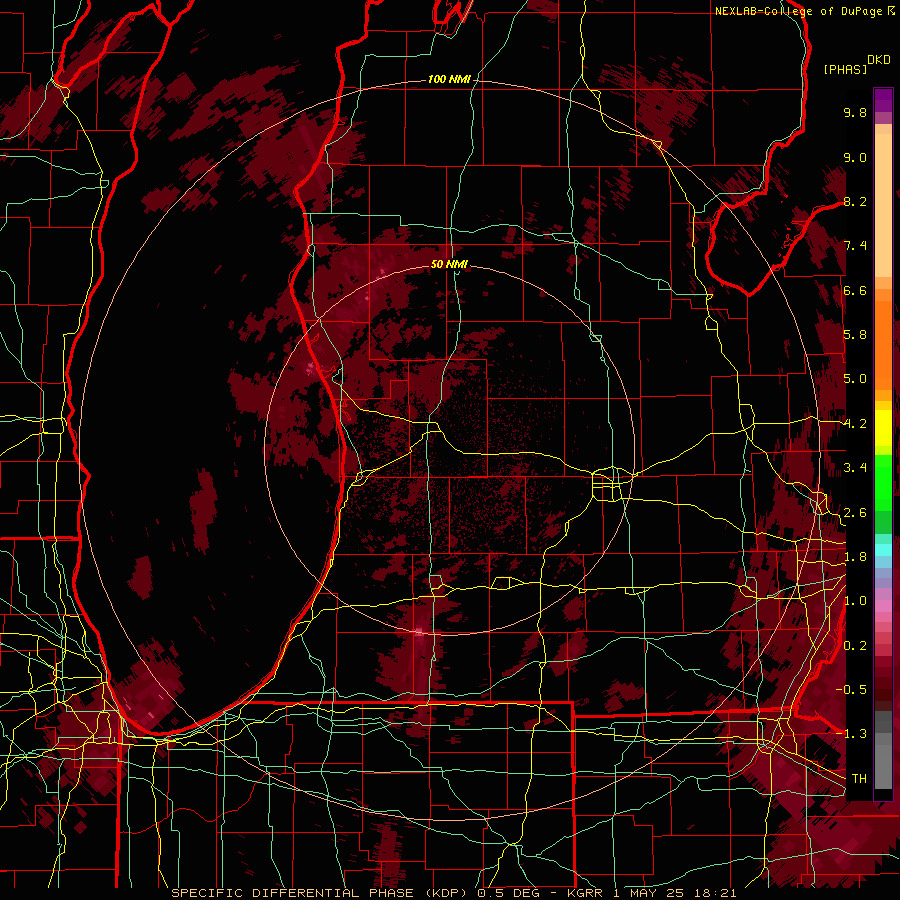Click the 1.8 value on the color scale
The height and width of the screenshot is (900, 900).
tap(855, 557)
